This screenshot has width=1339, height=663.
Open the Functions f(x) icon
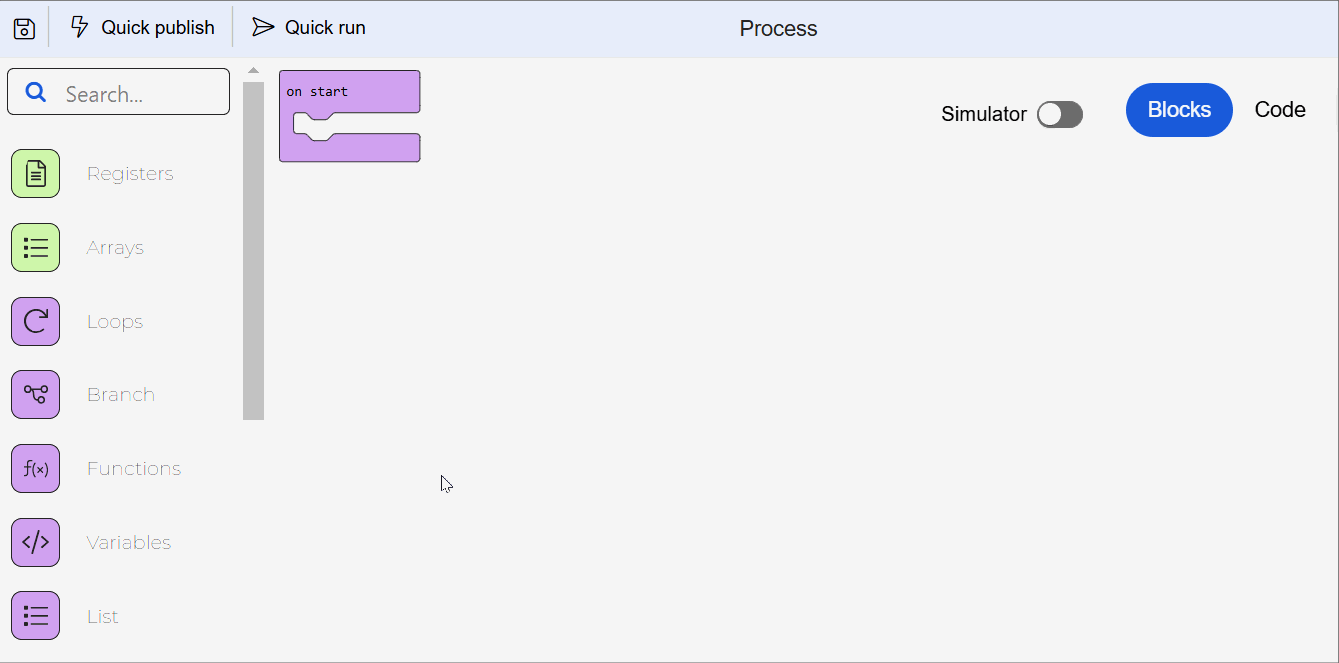click(x=35, y=468)
